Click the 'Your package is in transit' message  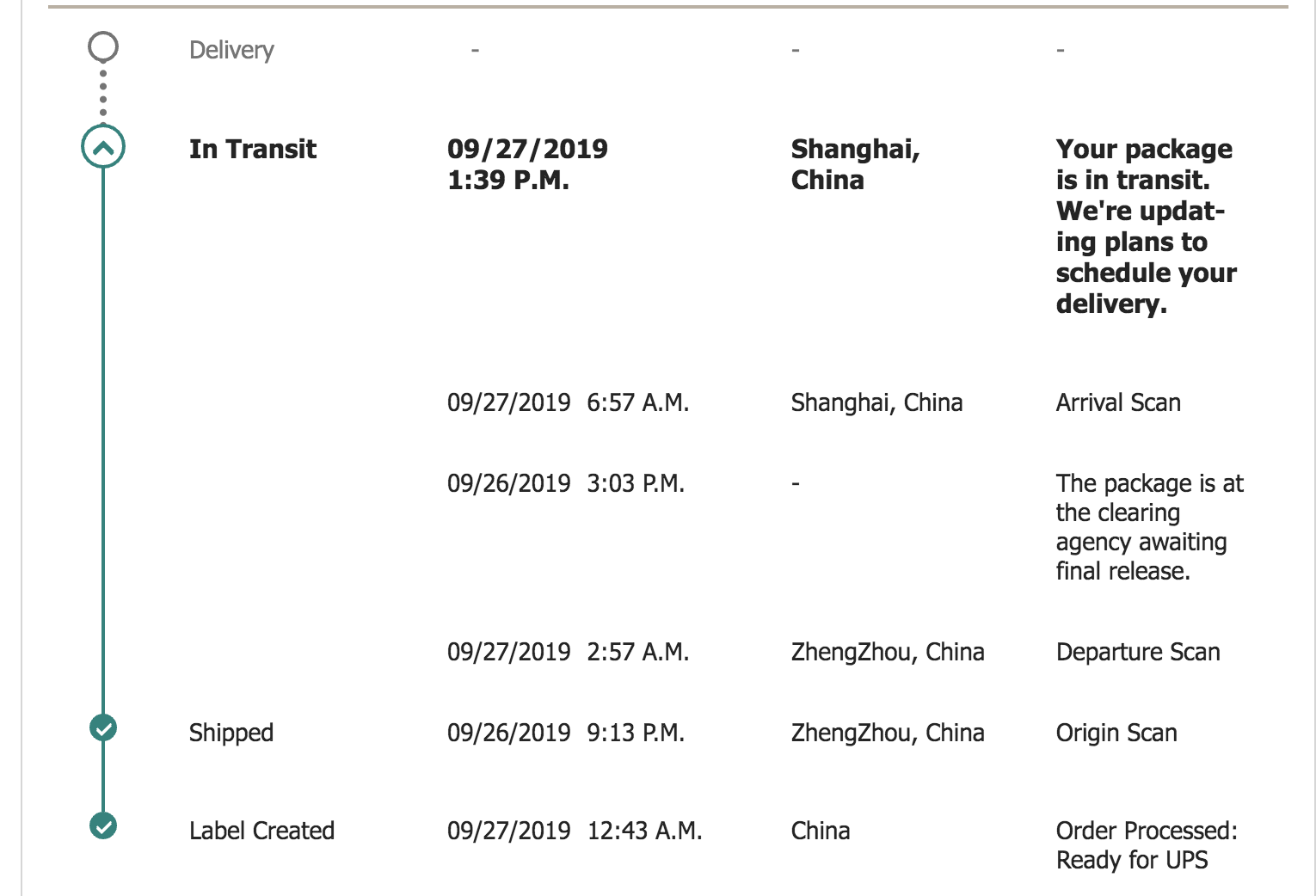(1147, 226)
